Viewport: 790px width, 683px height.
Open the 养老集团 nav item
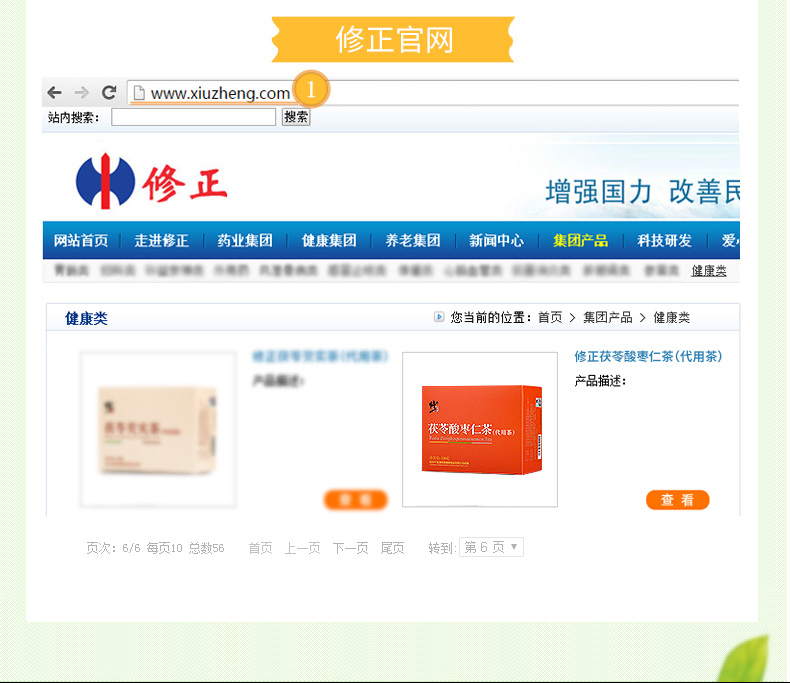(413, 241)
